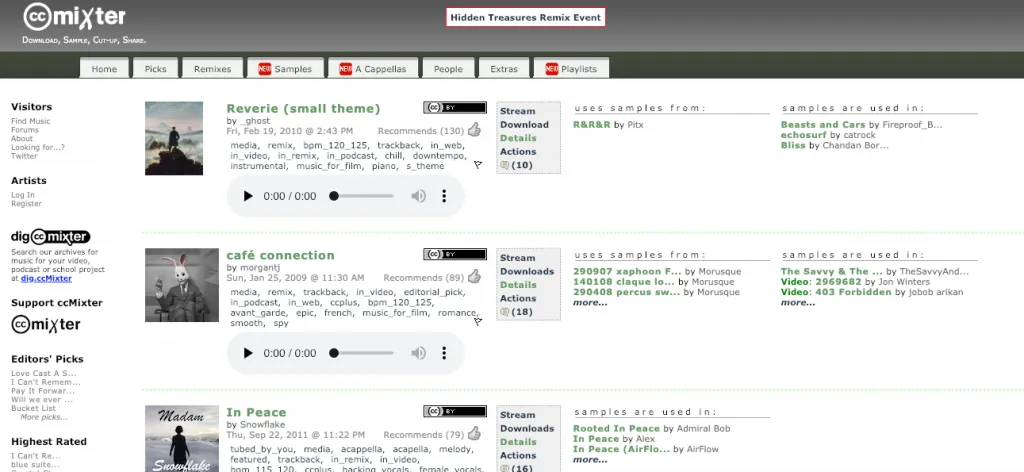Open the Forums link in sidebar

point(25,130)
